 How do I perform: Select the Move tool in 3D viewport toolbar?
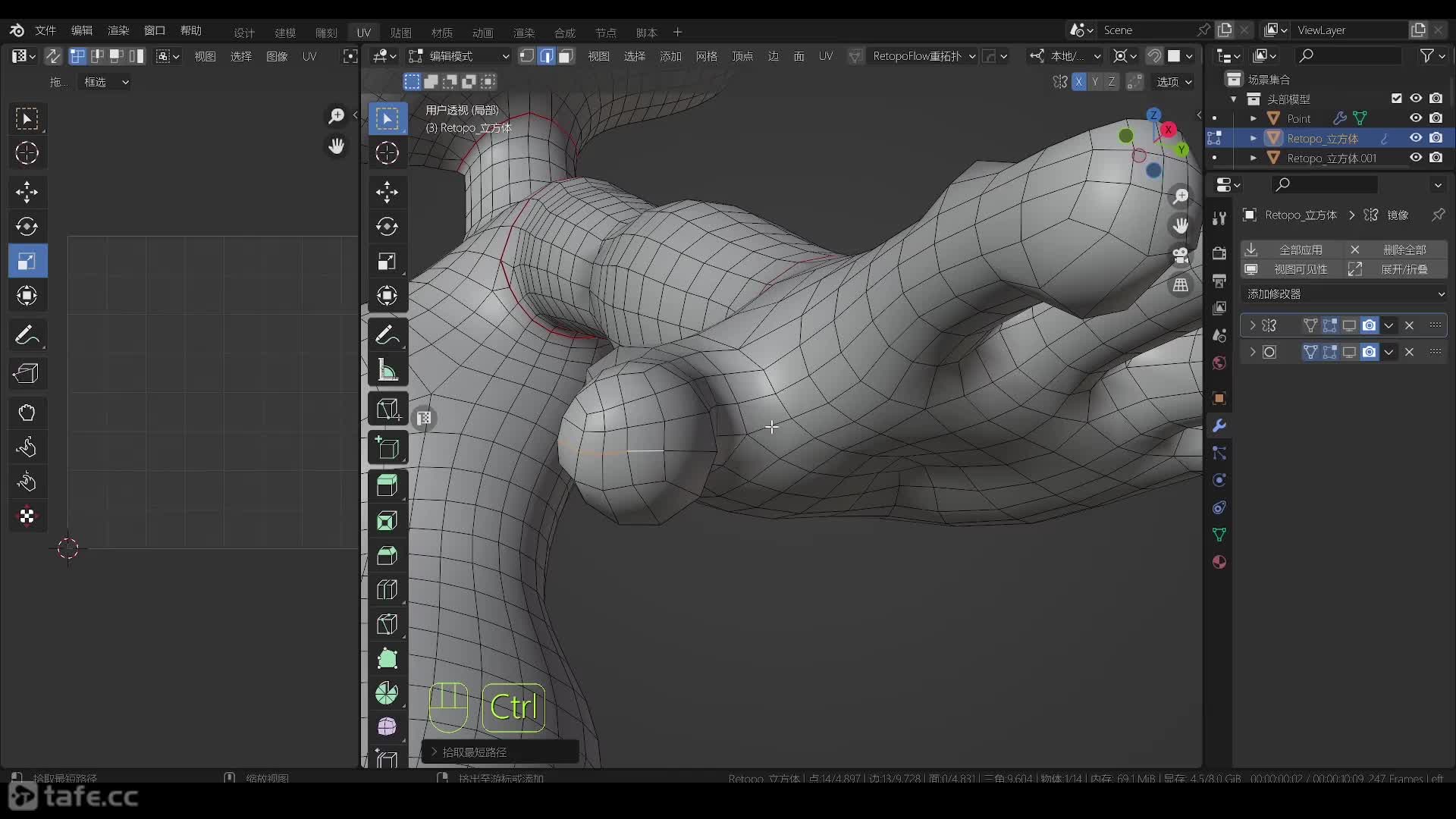387,192
